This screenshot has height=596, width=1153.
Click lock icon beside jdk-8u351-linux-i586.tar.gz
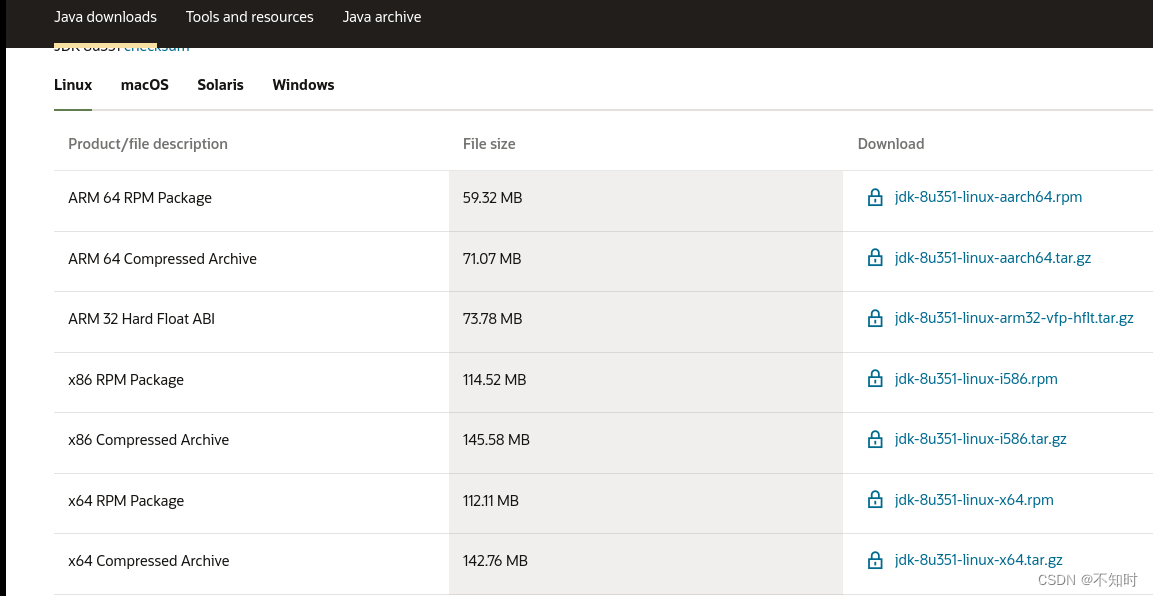coord(875,440)
